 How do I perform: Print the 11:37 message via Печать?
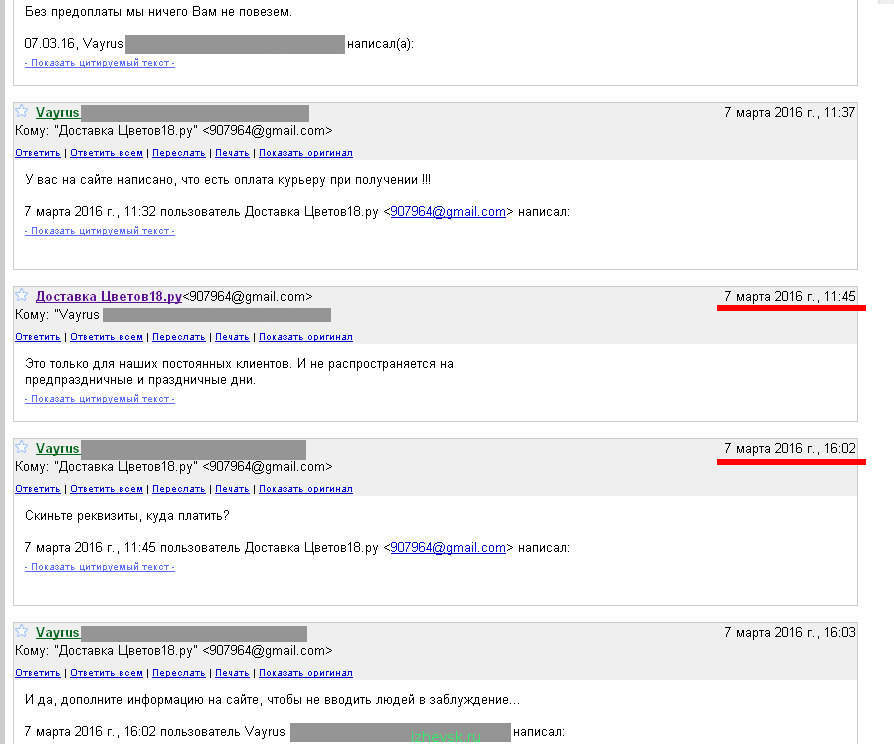[232, 153]
